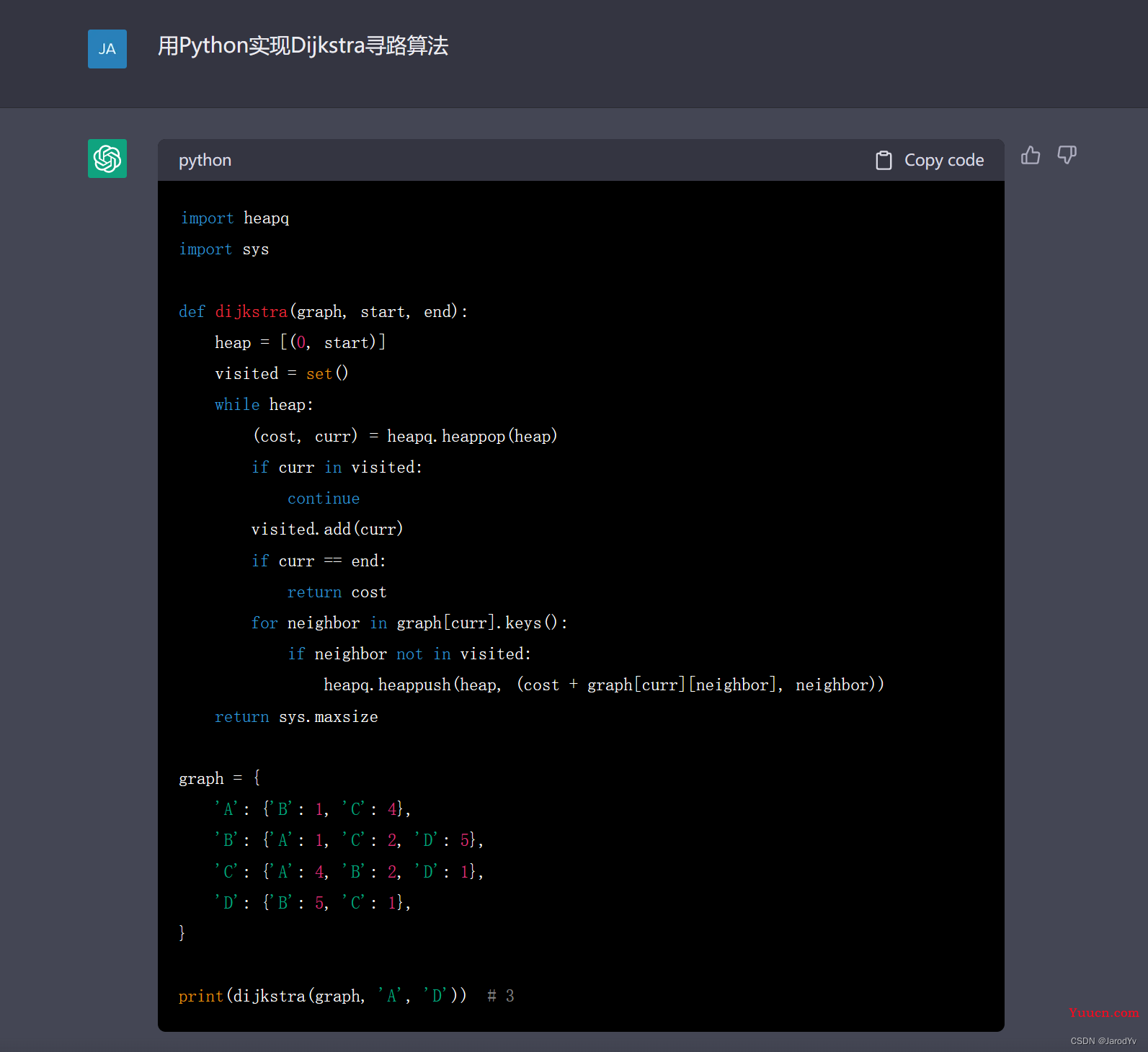Click the graph entry for node 'B'
The height and width of the screenshot is (1052, 1148).
pos(349,840)
